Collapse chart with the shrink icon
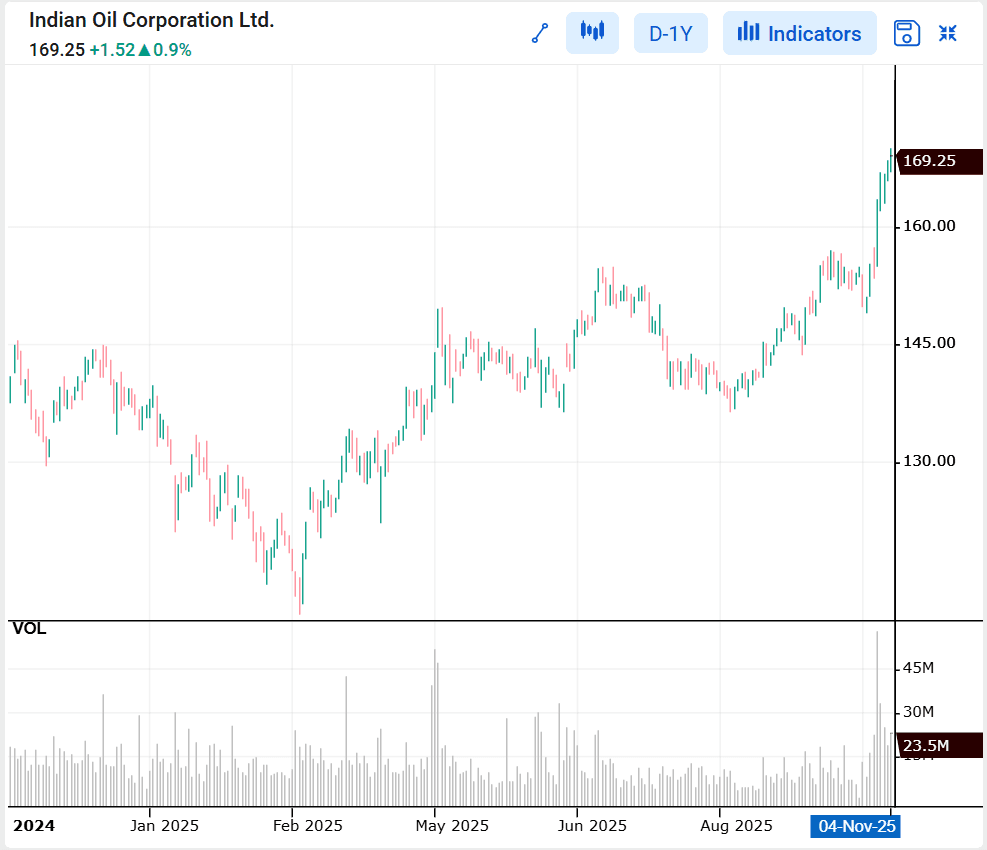This screenshot has width=987, height=850. pyautogui.click(x=947, y=33)
